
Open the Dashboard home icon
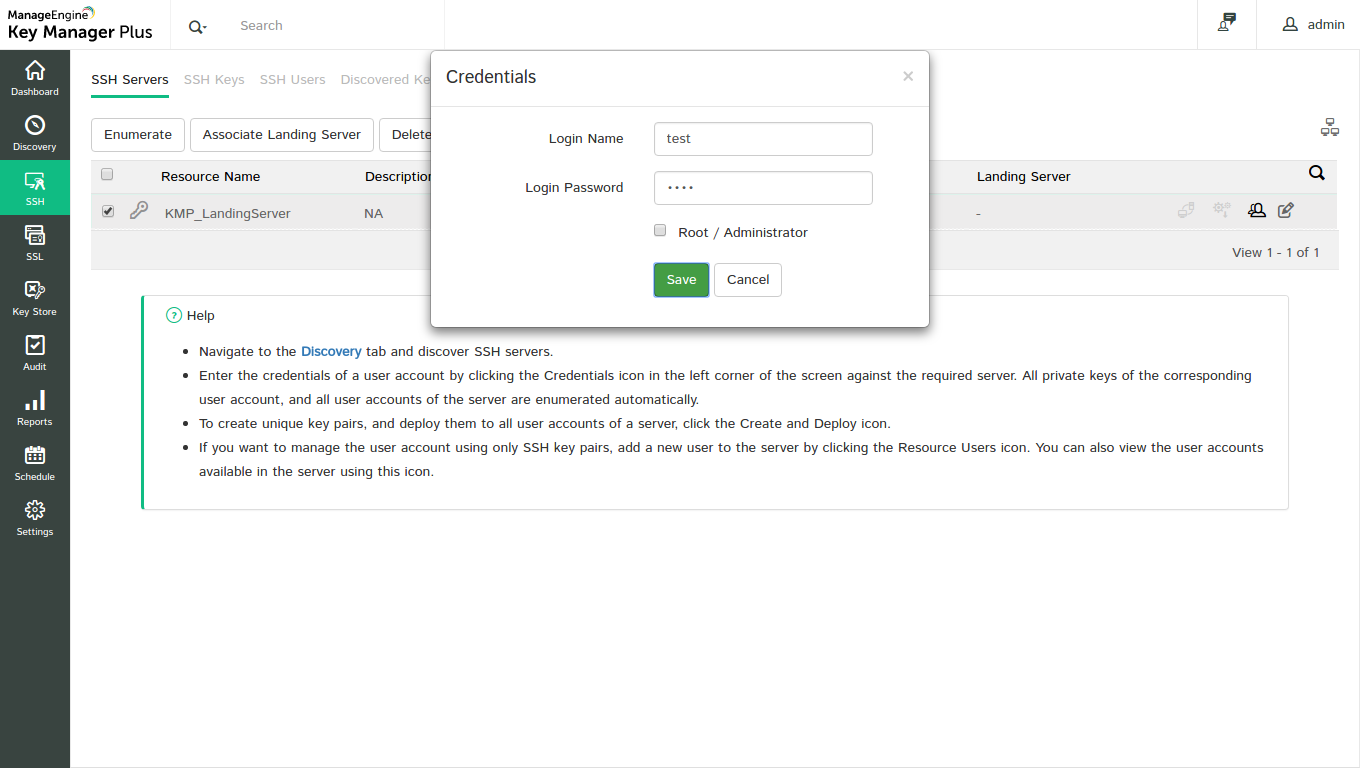(35, 78)
